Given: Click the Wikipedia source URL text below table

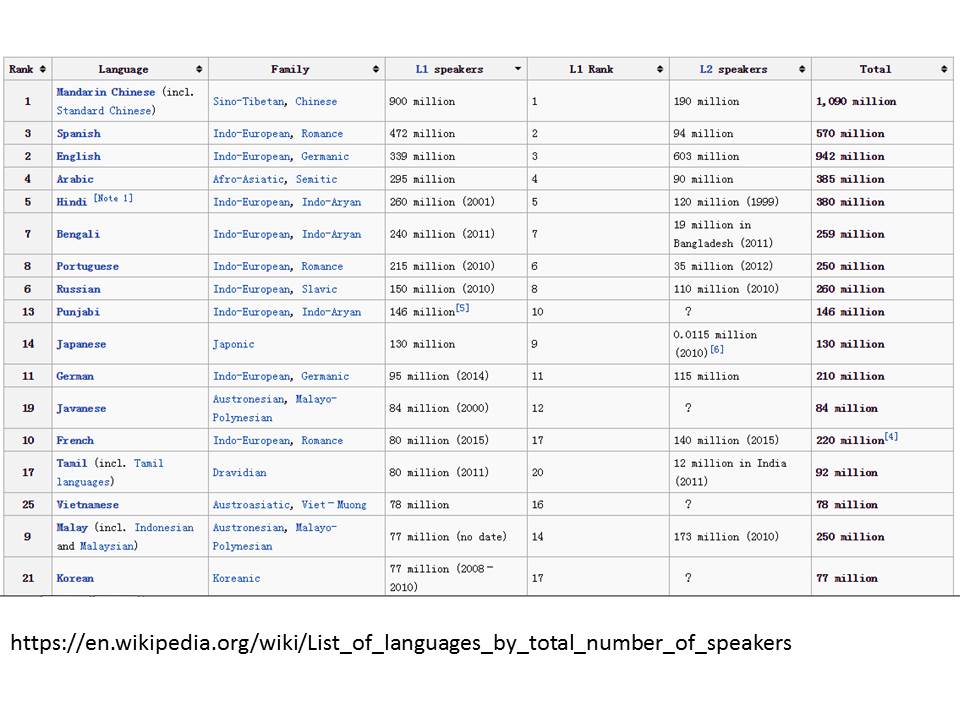Looking at the screenshot, I should click(x=400, y=643).
